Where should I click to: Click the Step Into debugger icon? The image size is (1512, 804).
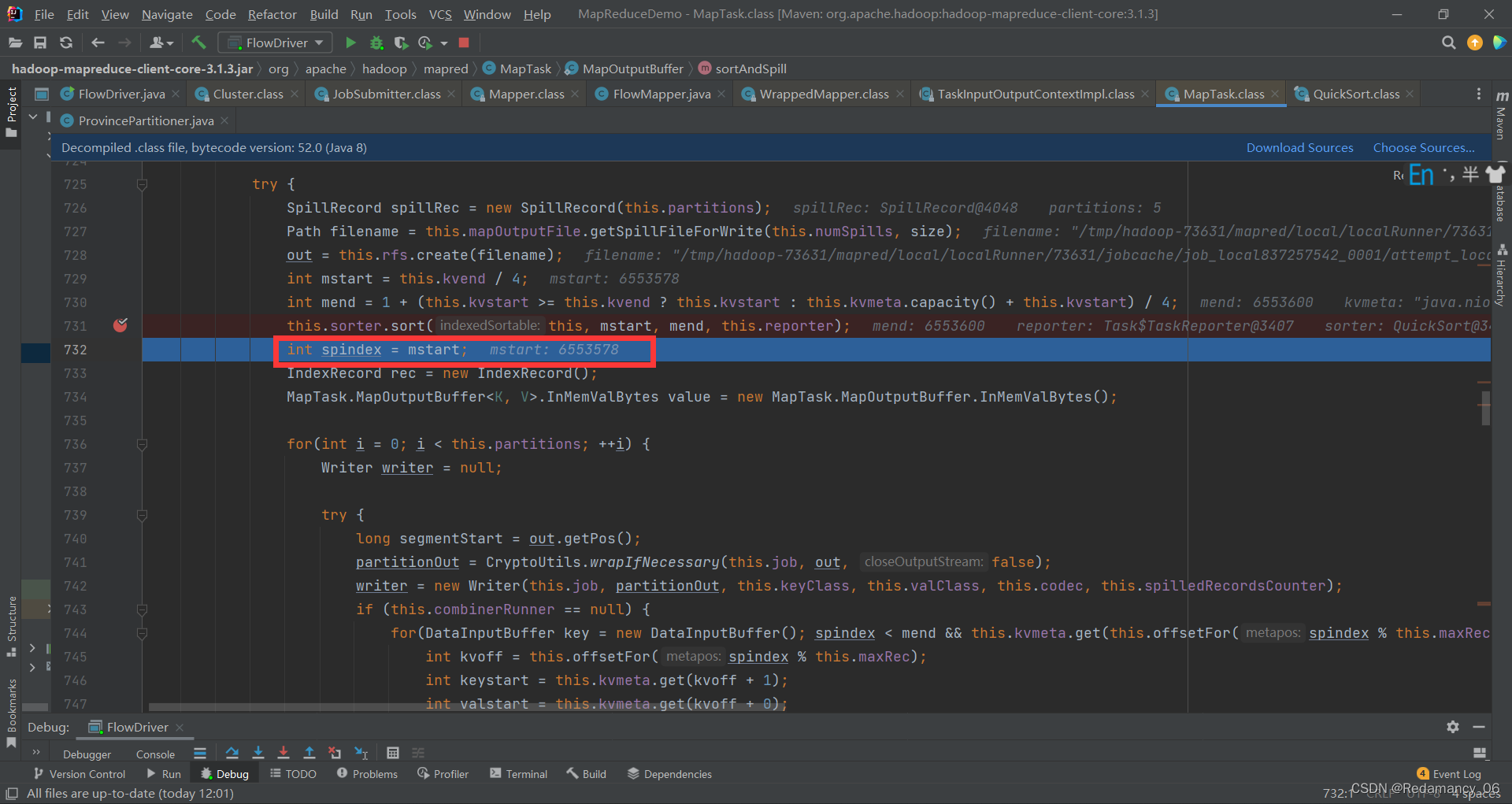click(x=258, y=753)
